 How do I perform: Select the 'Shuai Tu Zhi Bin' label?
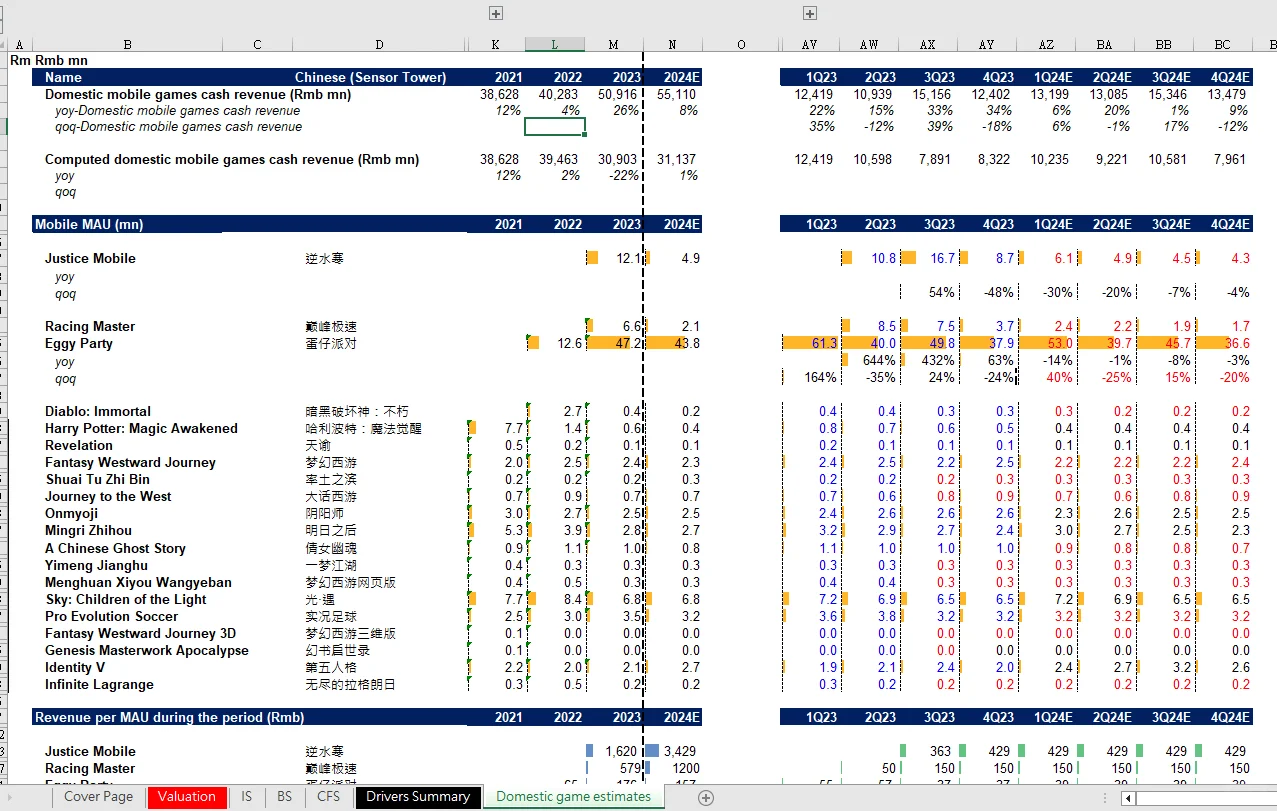[x=97, y=479]
